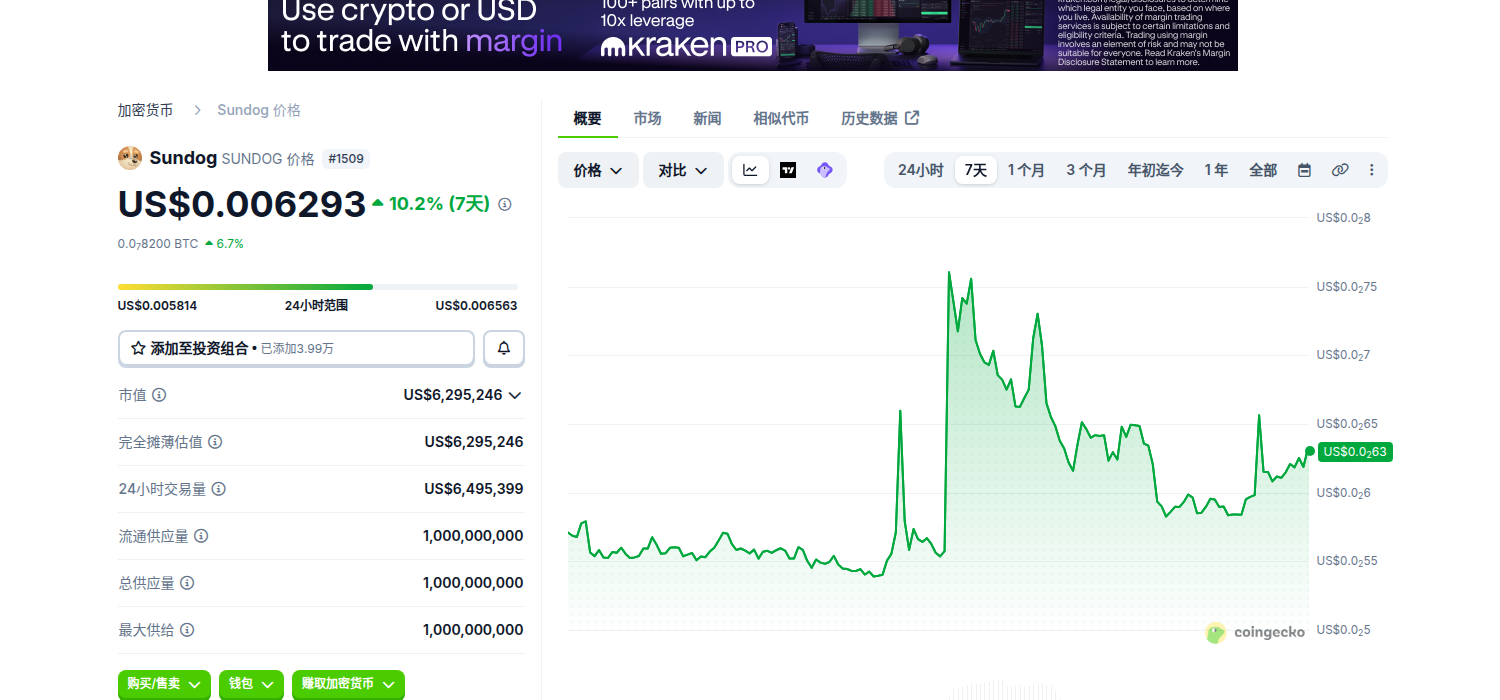This screenshot has height=700, width=1500.
Task: Click the #1509 rank badge
Action: coord(346,158)
